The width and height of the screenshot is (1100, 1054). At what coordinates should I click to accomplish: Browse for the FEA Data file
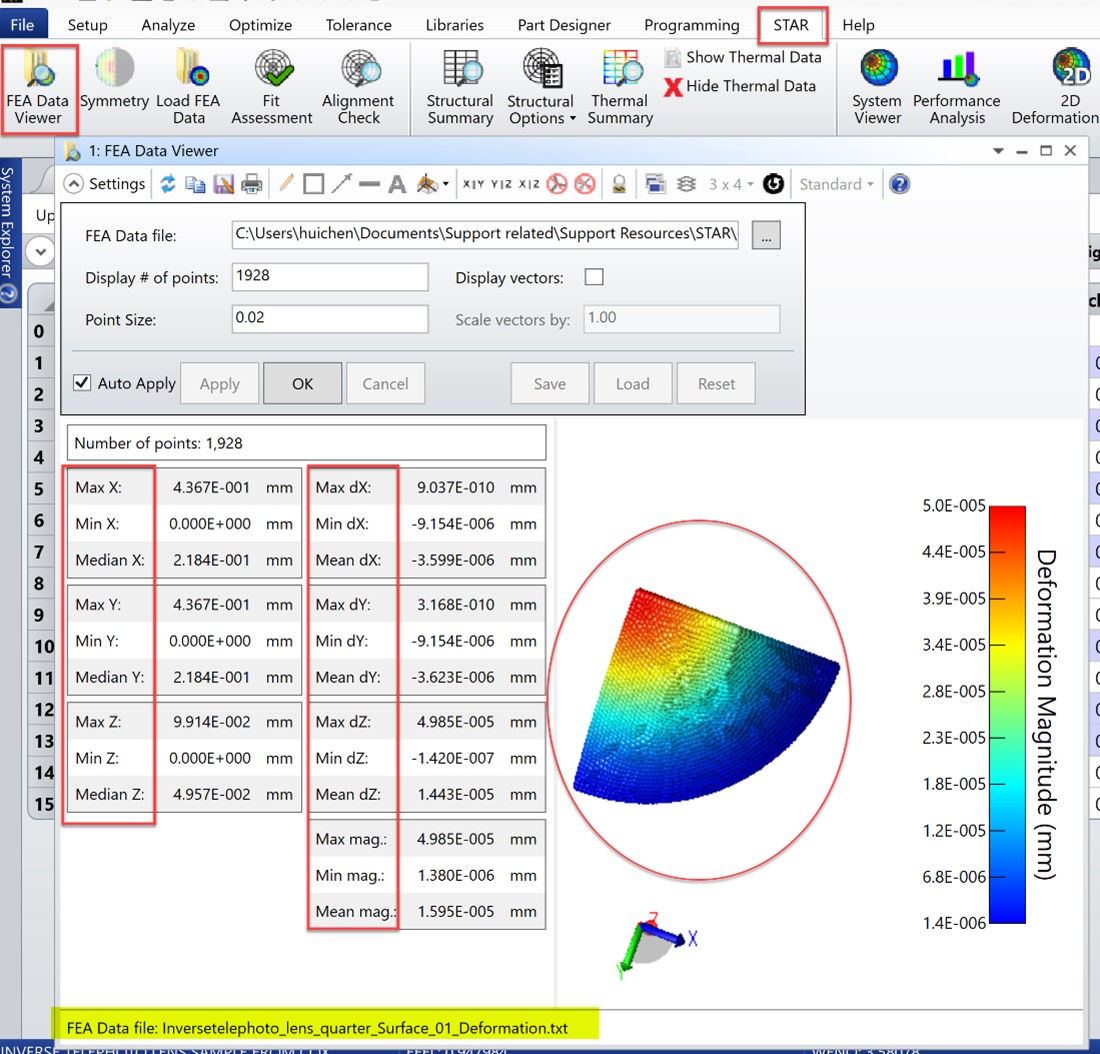pos(766,235)
